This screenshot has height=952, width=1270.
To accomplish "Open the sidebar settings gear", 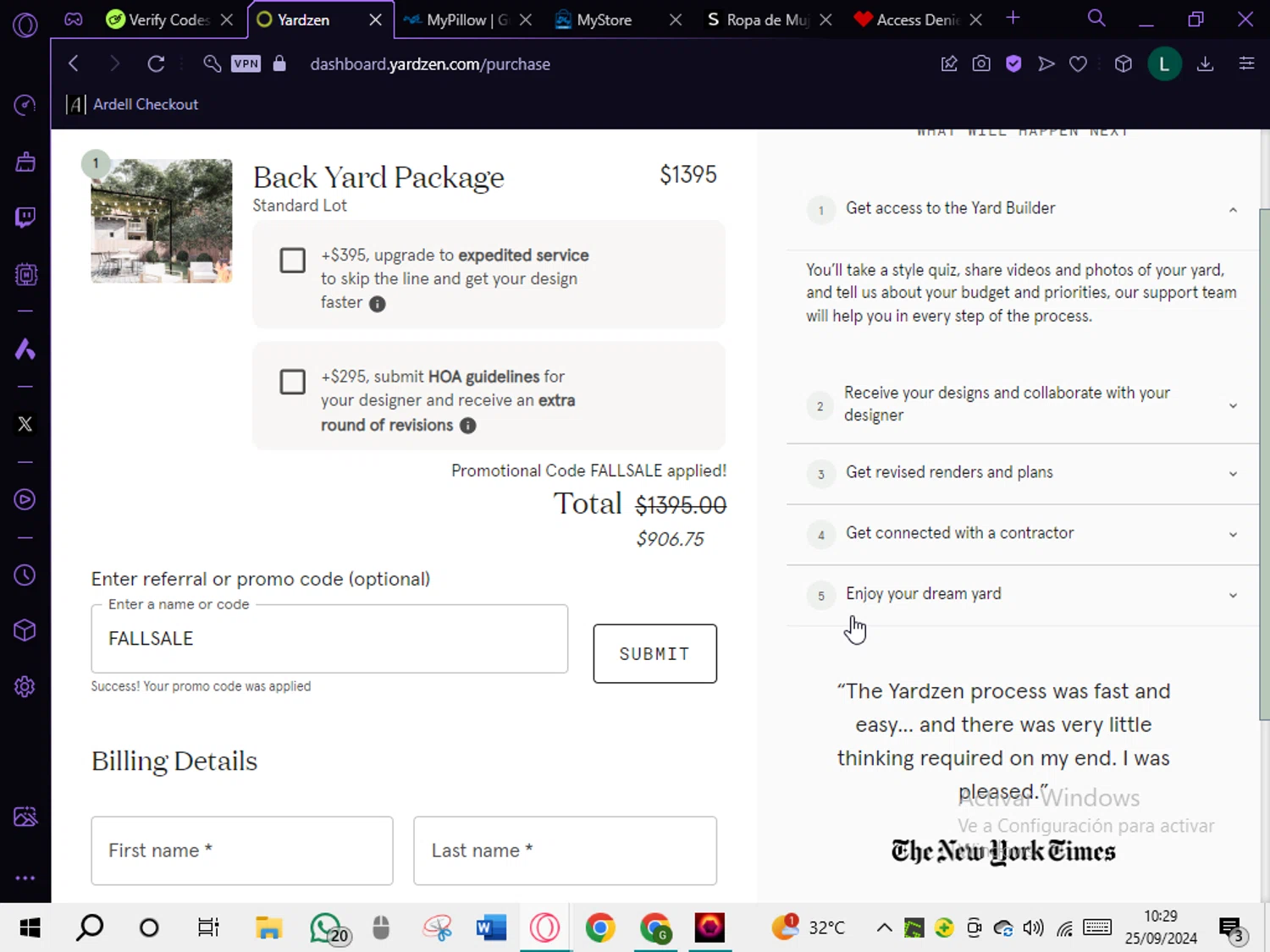I will [x=25, y=686].
